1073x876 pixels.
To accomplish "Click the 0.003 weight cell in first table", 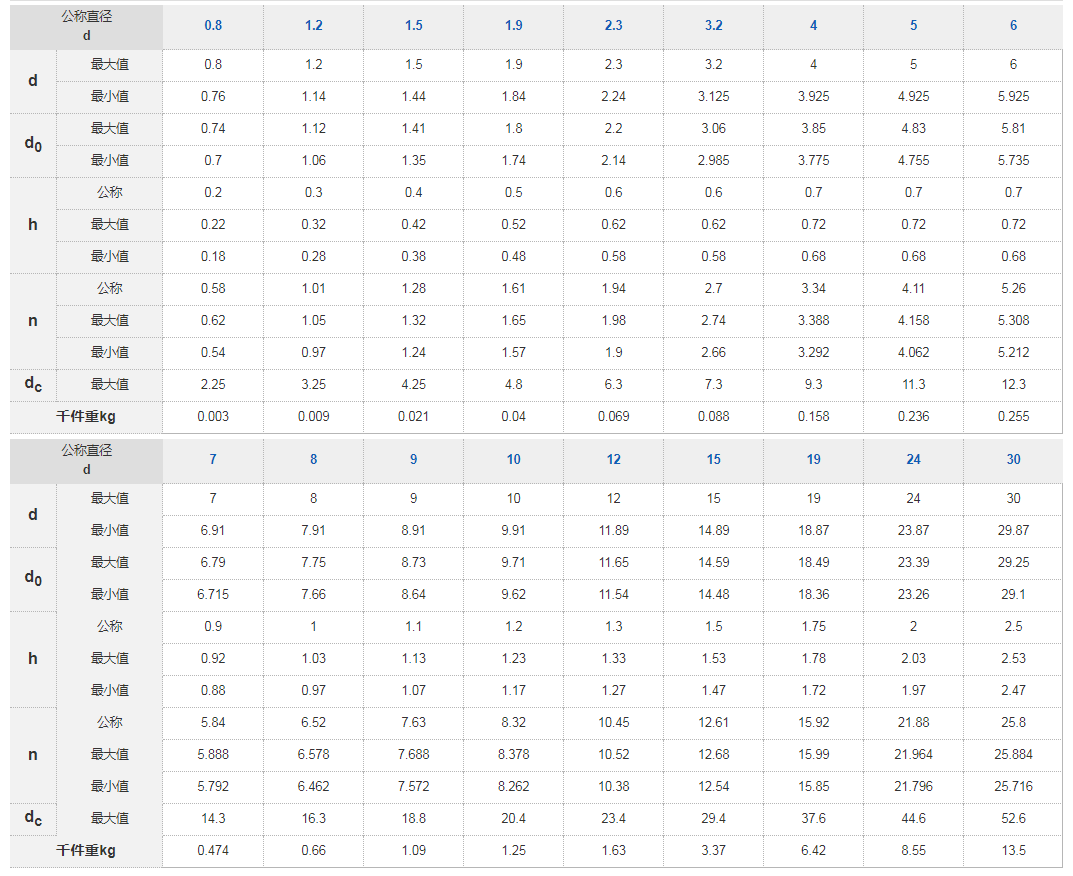I will (213, 417).
